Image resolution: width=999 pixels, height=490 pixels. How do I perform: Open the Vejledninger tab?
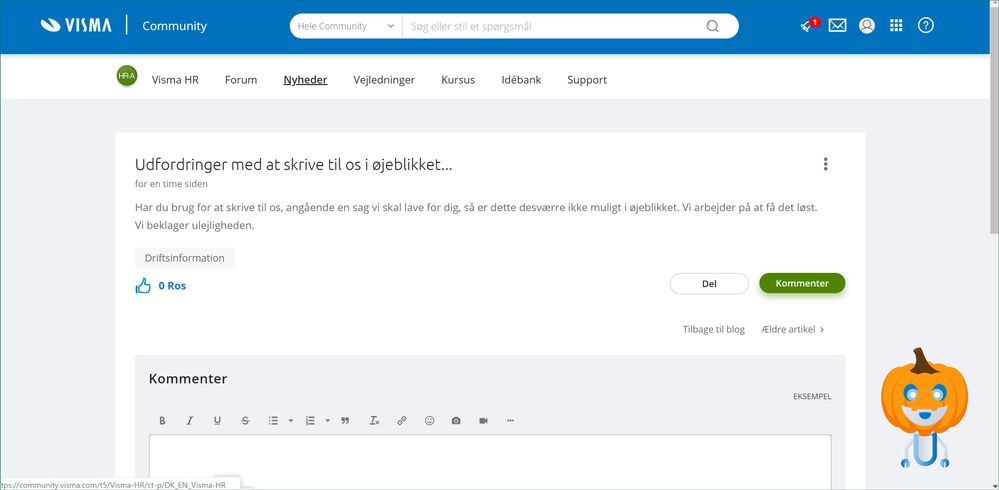pyautogui.click(x=384, y=80)
